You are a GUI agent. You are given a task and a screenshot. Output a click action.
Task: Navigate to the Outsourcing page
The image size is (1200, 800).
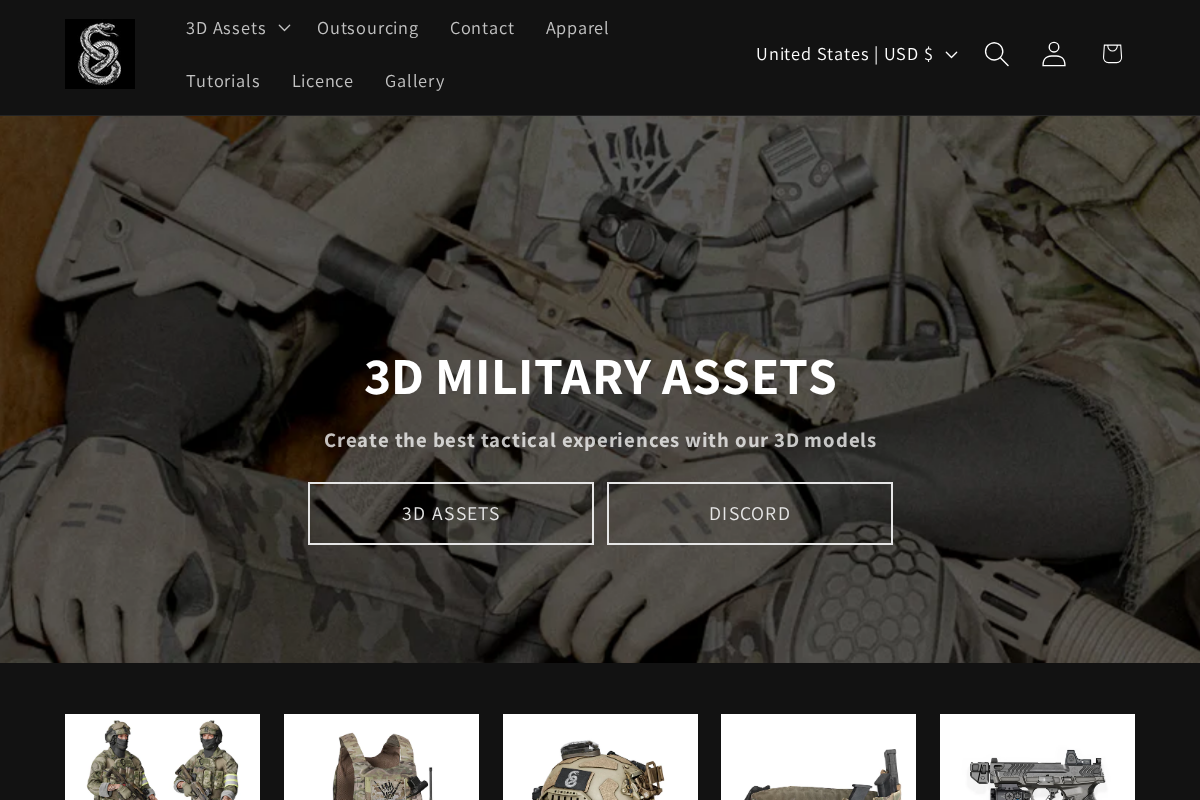click(368, 28)
